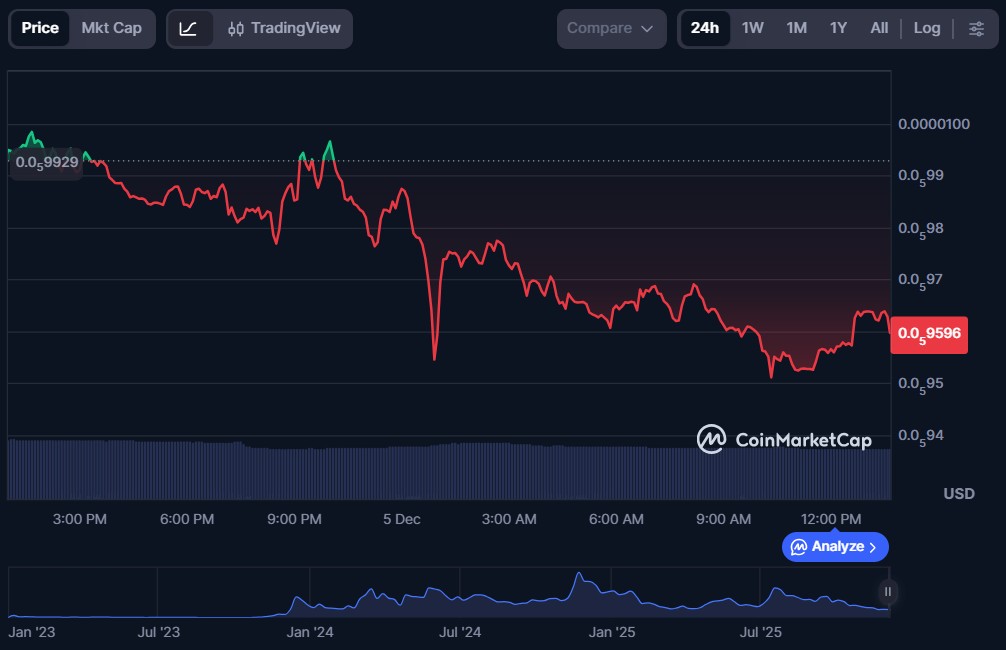Click the CoinMarketCap watermark logo
The width and height of the screenshot is (1006, 650).
(x=784, y=439)
